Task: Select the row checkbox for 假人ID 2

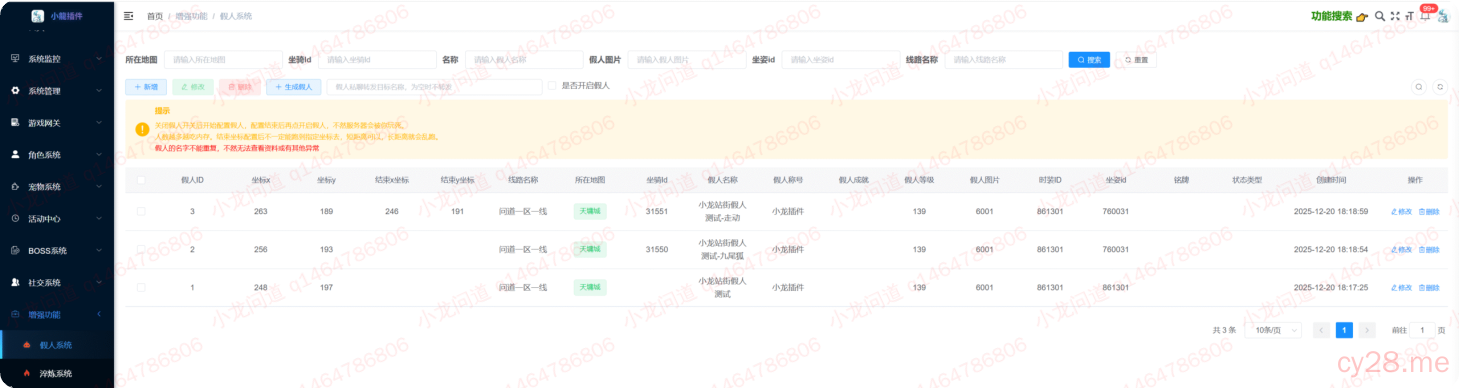Action: (x=141, y=249)
